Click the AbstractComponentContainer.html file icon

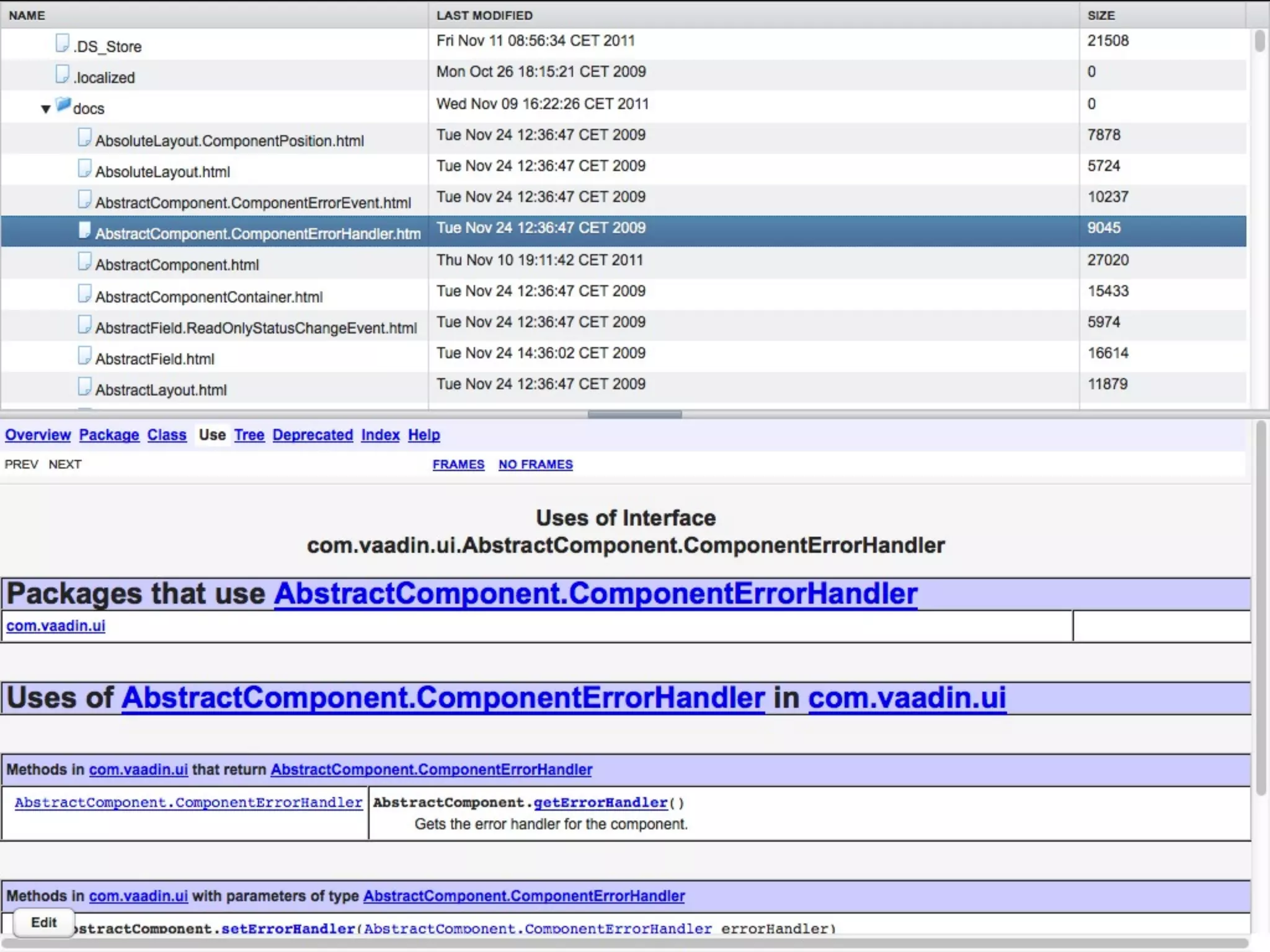point(84,294)
